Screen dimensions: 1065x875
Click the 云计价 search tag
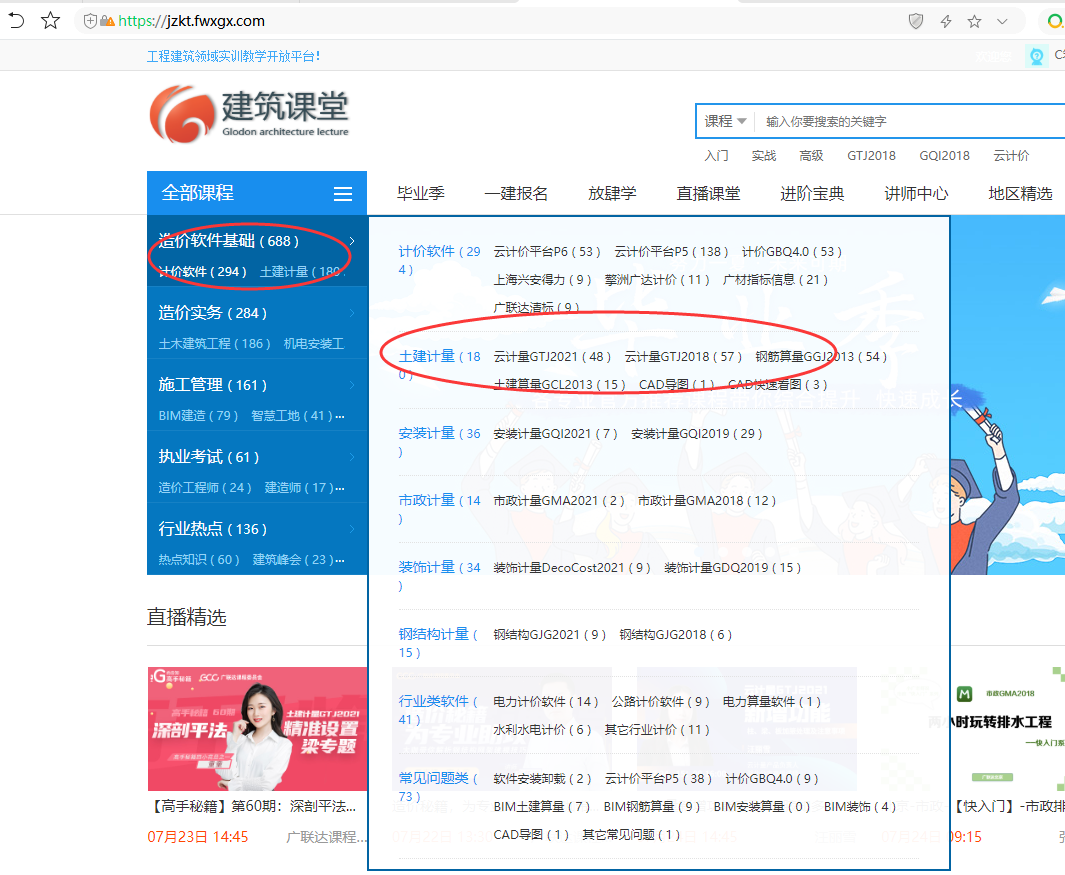pos(1011,156)
